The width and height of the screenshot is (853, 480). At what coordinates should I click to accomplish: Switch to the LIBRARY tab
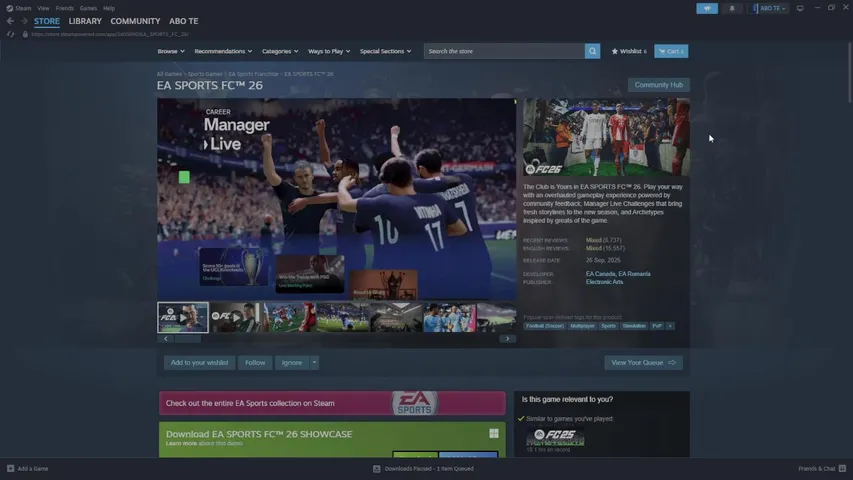pyautogui.click(x=85, y=21)
